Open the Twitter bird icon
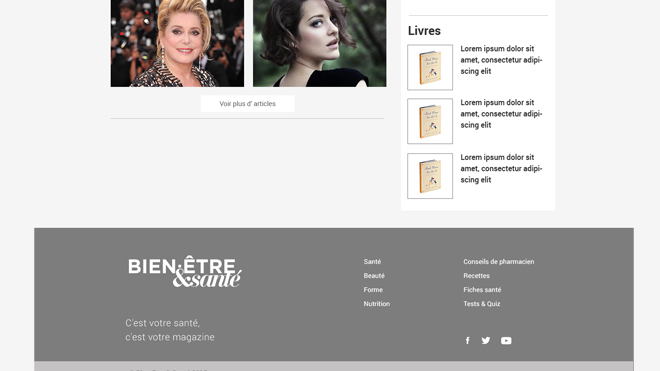This screenshot has height=371, width=660. click(x=486, y=341)
